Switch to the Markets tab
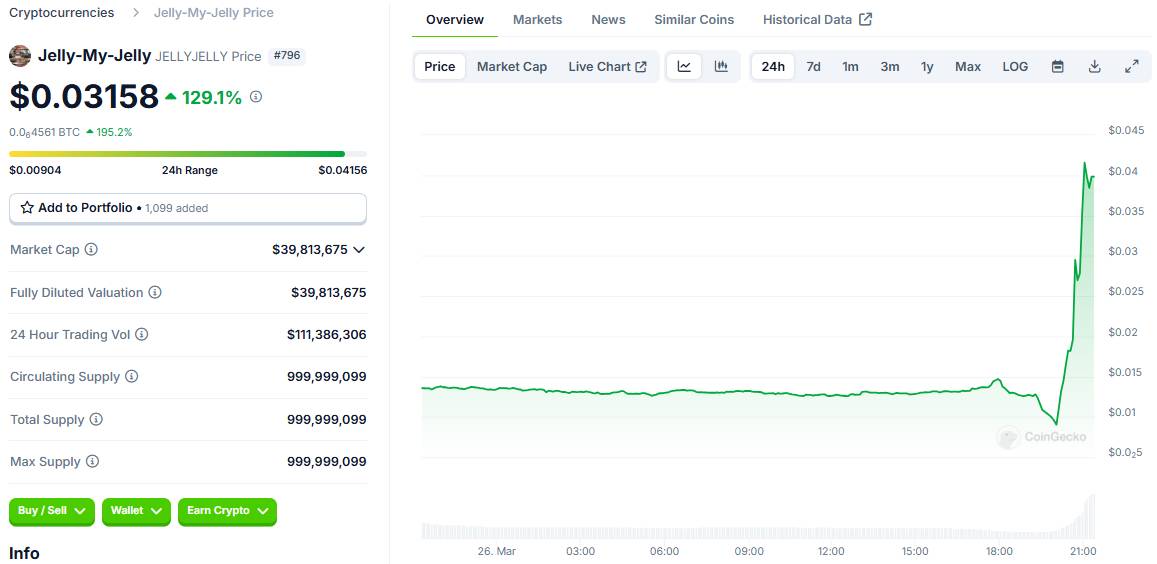Image resolution: width=1157 pixels, height=564 pixels. click(x=537, y=20)
